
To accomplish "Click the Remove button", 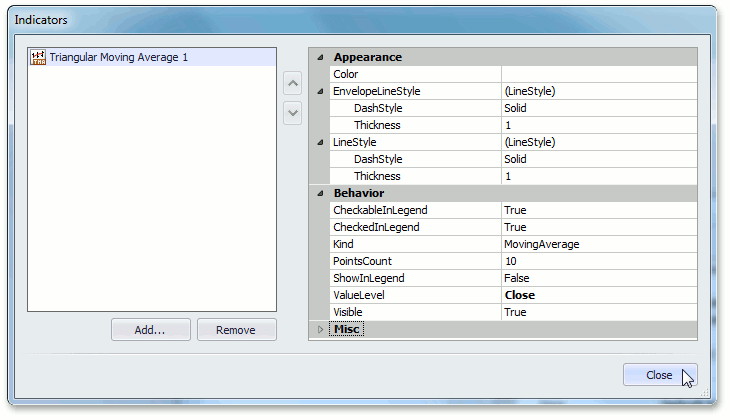I will click(x=237, y=330).
